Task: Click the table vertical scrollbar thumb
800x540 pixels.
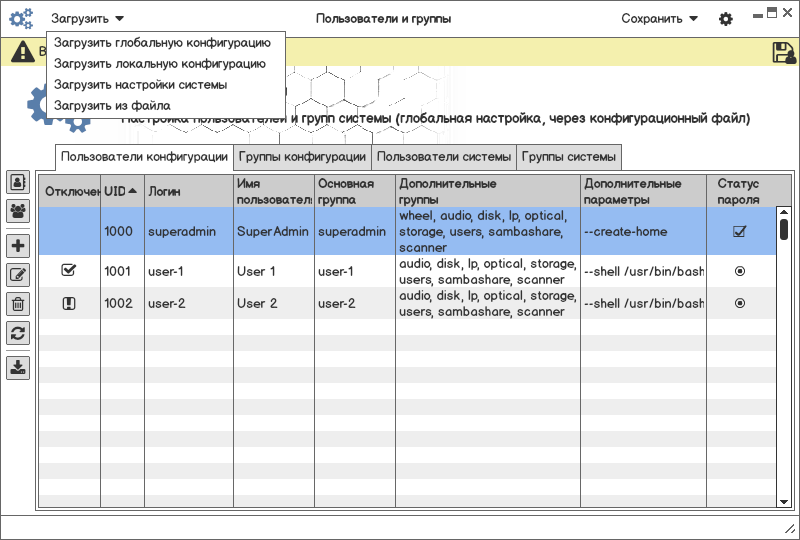Action: coord(784,230)
